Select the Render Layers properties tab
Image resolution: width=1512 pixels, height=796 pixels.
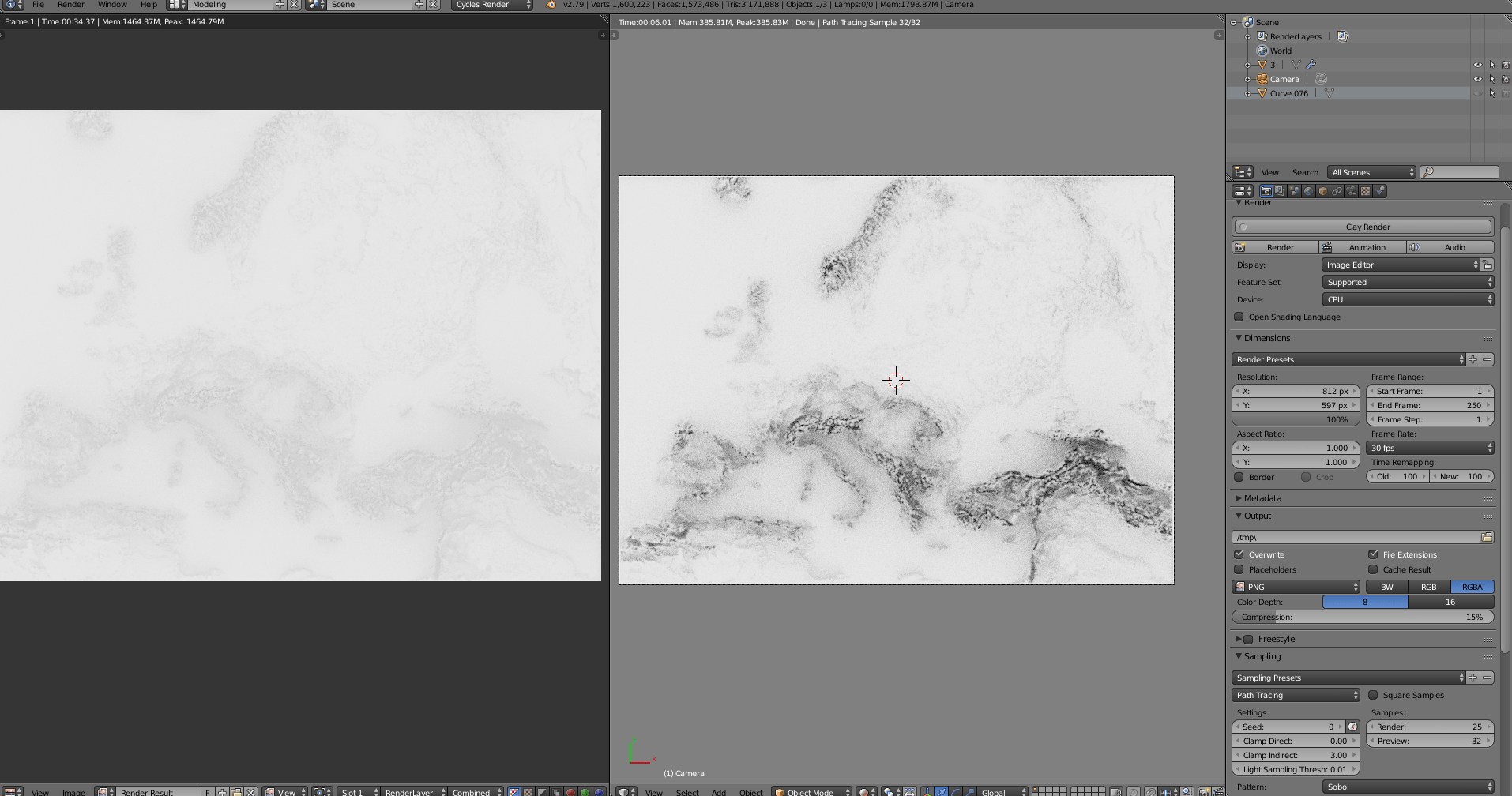pos(1280,191)
